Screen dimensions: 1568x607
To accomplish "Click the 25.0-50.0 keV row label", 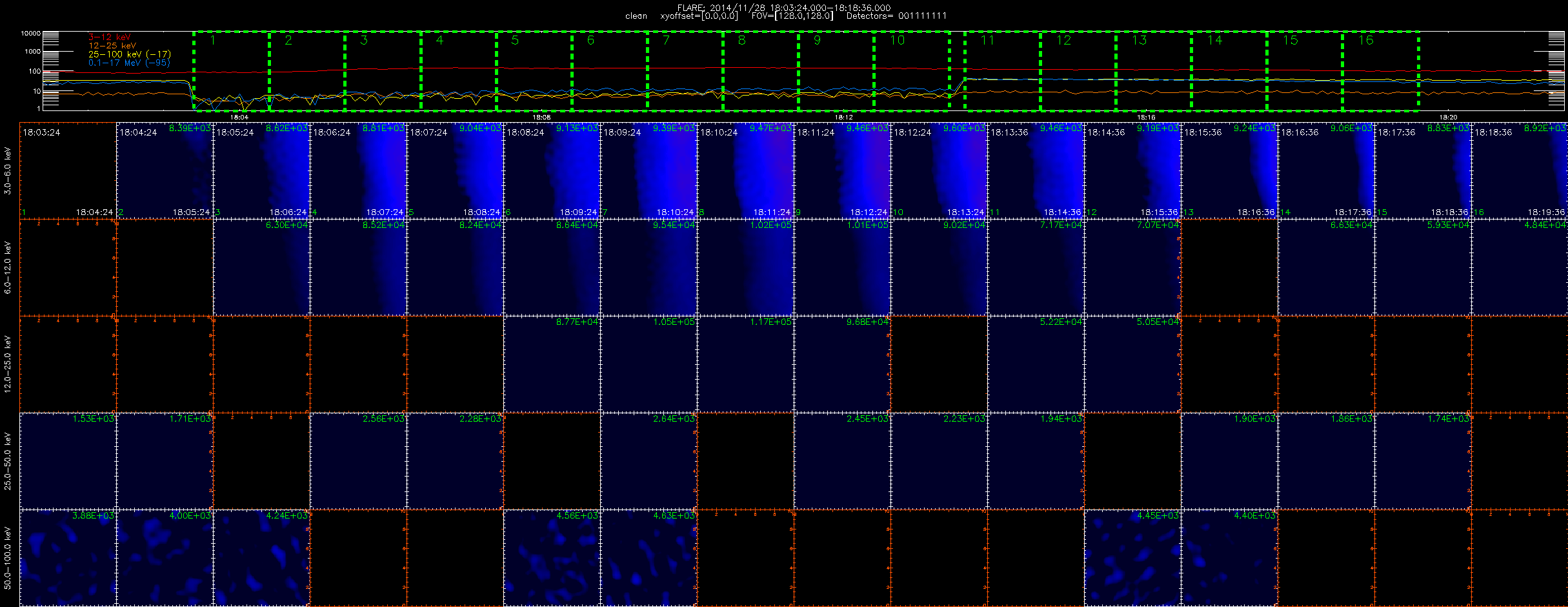I will pos(8,461).
